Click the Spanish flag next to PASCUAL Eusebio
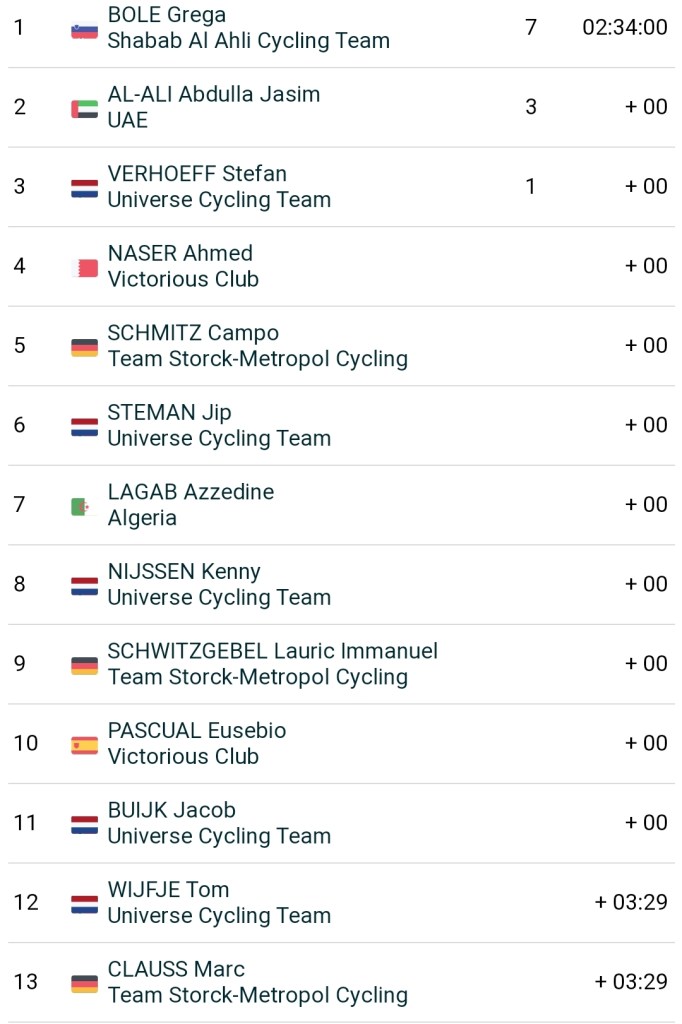Screen dimensions: 682x1024 tap(84, 745)
